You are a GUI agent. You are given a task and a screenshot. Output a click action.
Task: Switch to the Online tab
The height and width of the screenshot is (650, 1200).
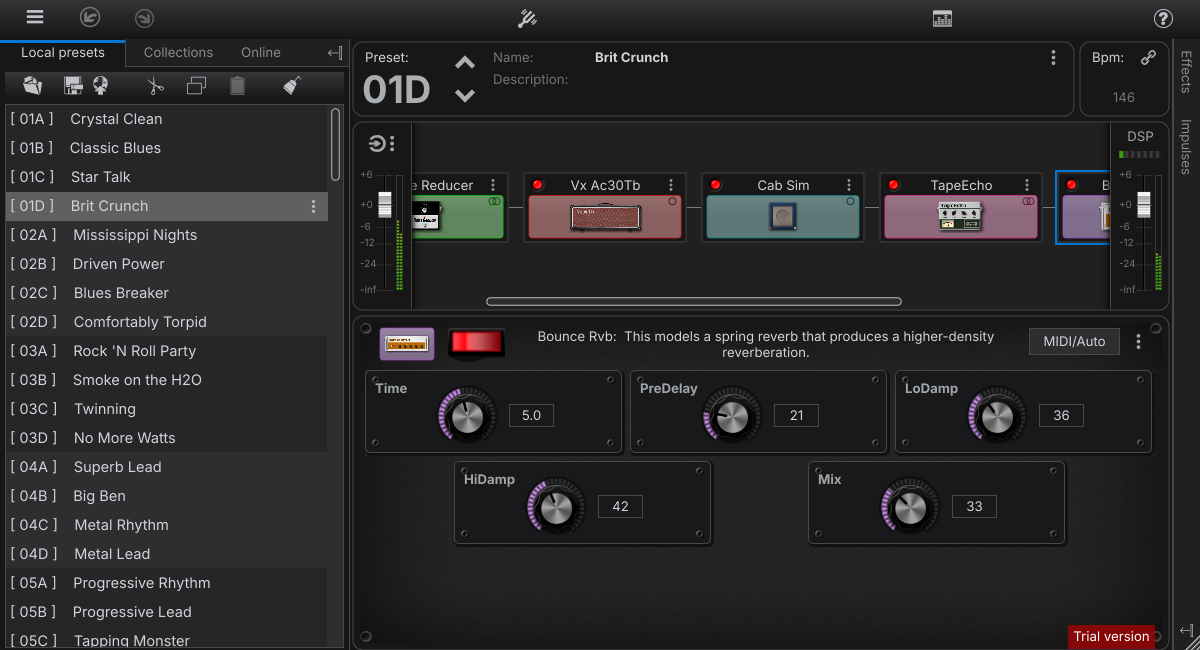click(x=261, y=52)
